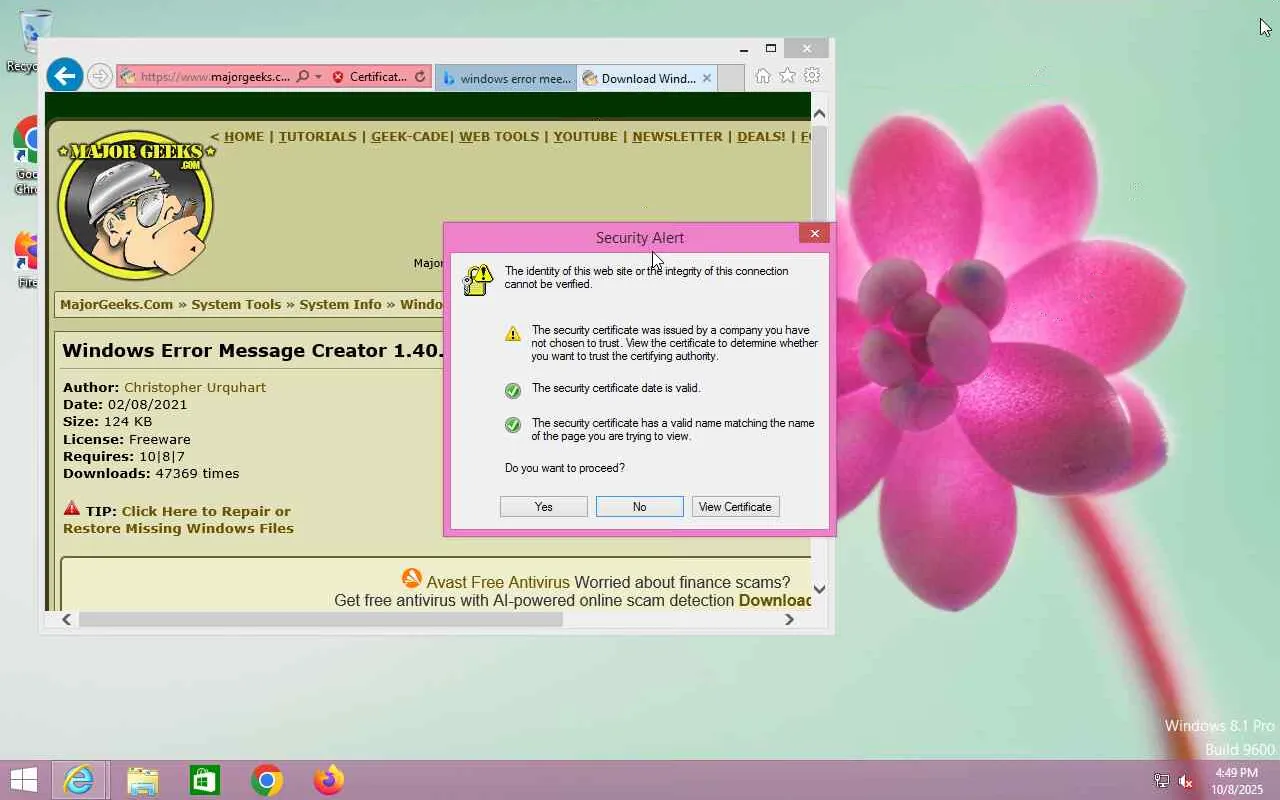Click the Avast Free Antivirus ad link
The width and height of the screenshot is (1280, 800).
coord(498,583)
